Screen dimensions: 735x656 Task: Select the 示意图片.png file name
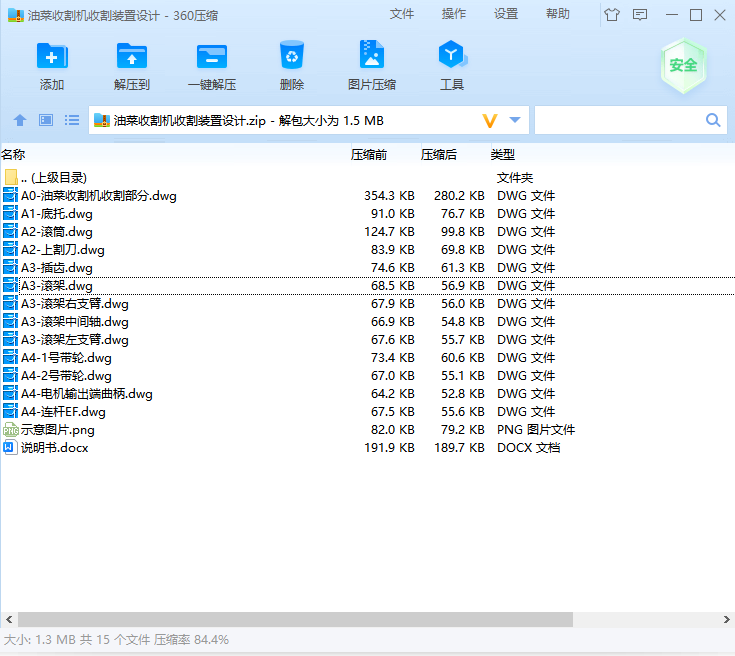coord(58,430)
